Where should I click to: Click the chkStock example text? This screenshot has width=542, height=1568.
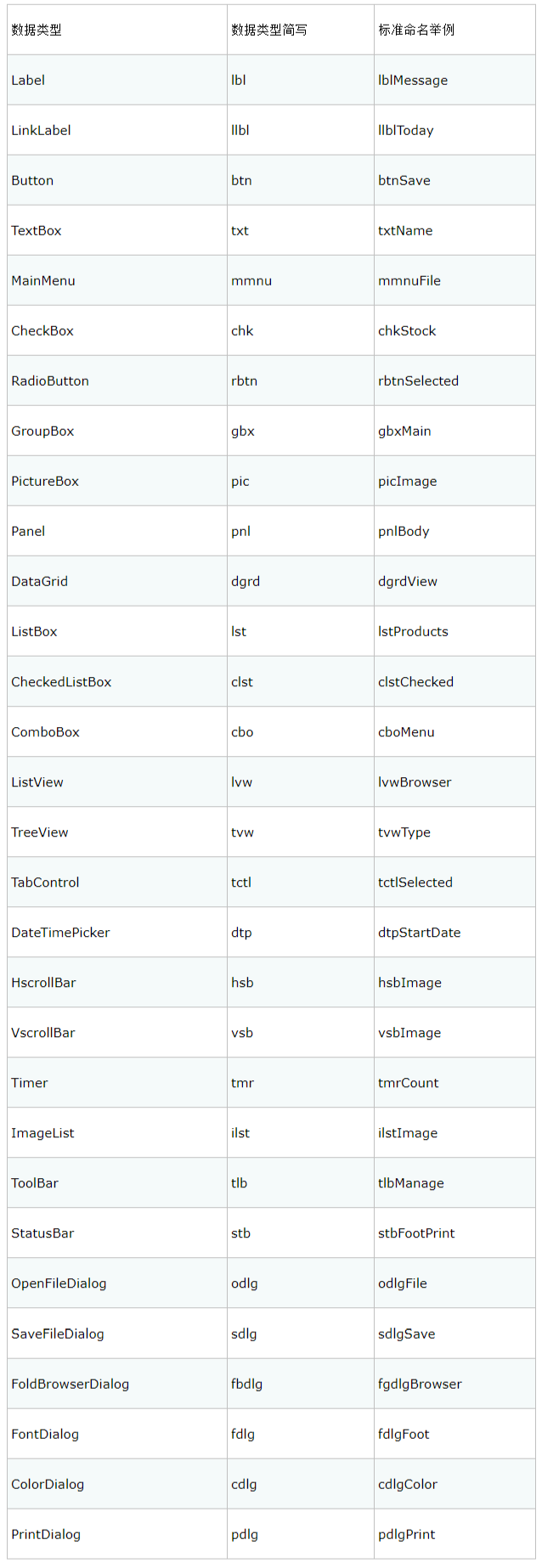click(407, 330)
